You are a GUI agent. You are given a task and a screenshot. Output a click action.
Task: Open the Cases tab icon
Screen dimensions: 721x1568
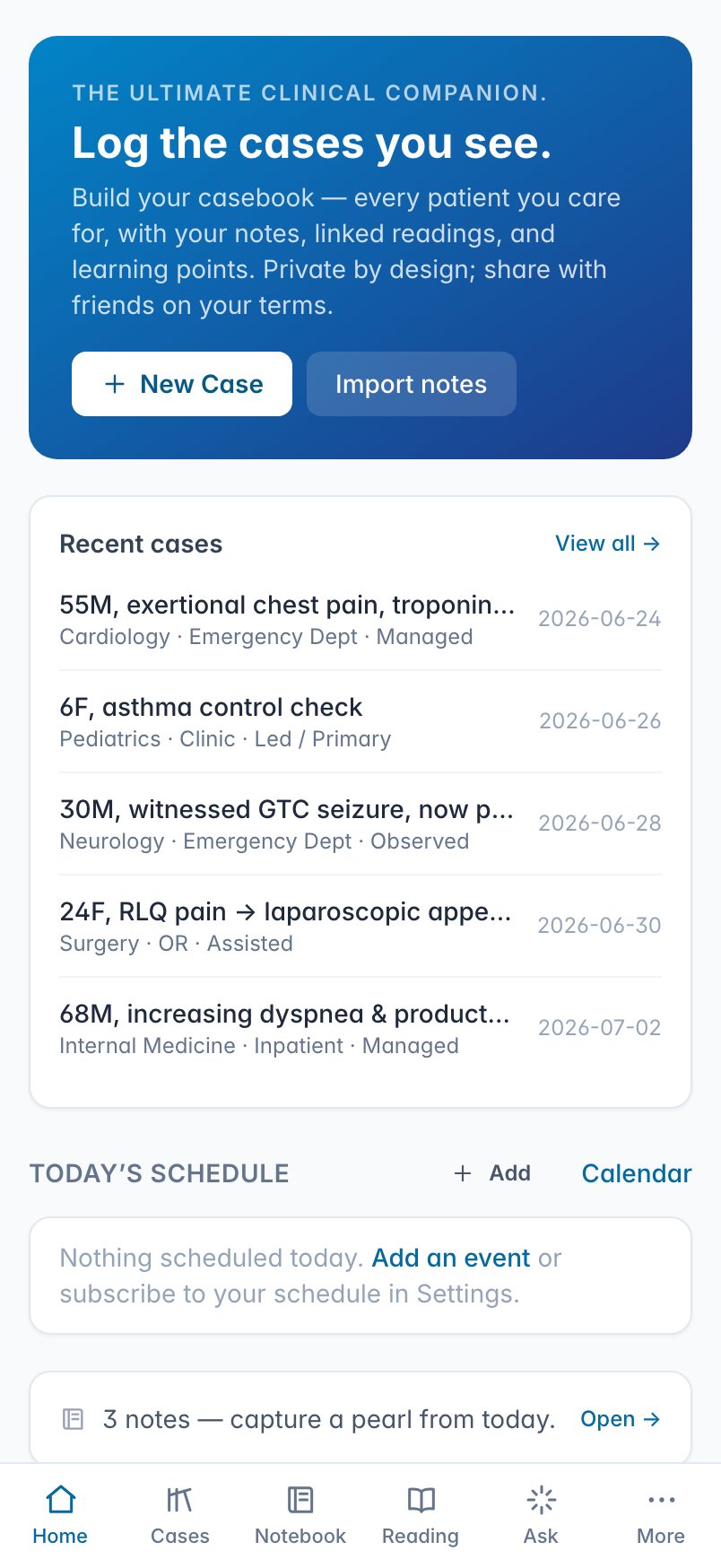[x=180, y=1499]
